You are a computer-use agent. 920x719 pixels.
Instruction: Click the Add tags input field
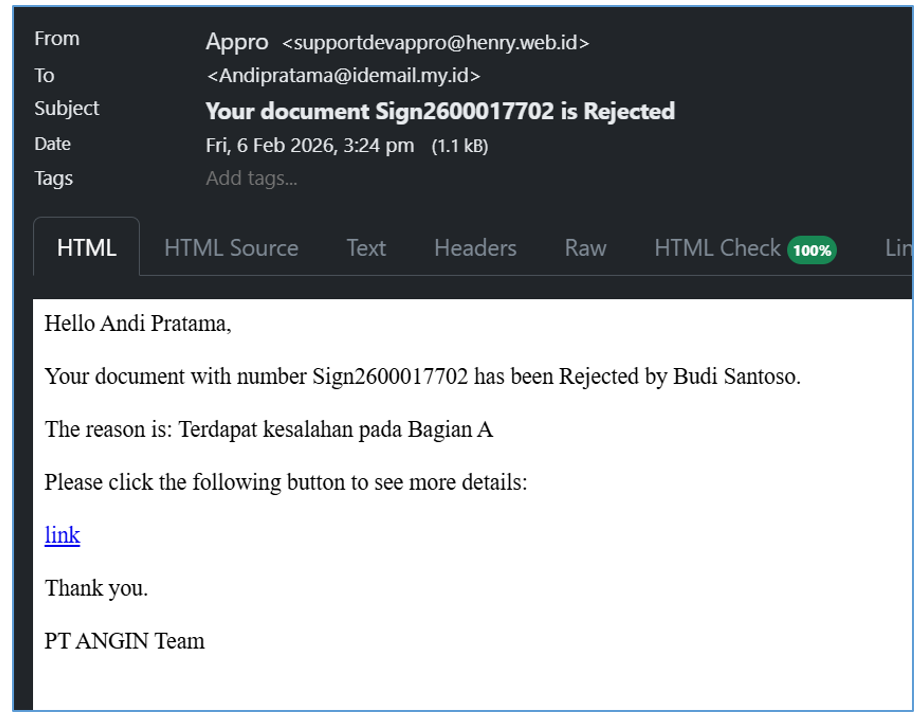(252, 179)
